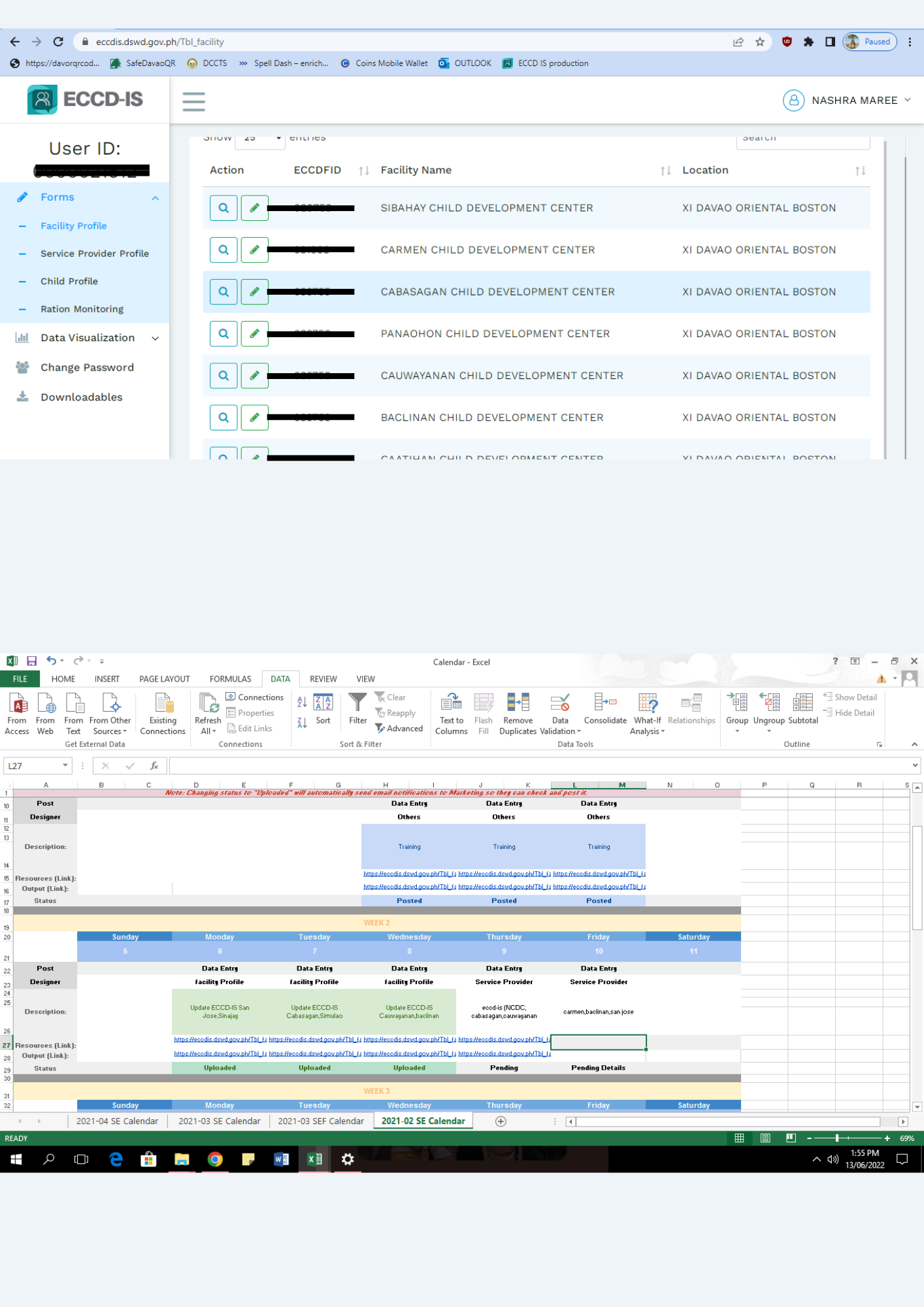Click From Web in Excel ribbon
The image size is (924, 1307).
(46, 714)
